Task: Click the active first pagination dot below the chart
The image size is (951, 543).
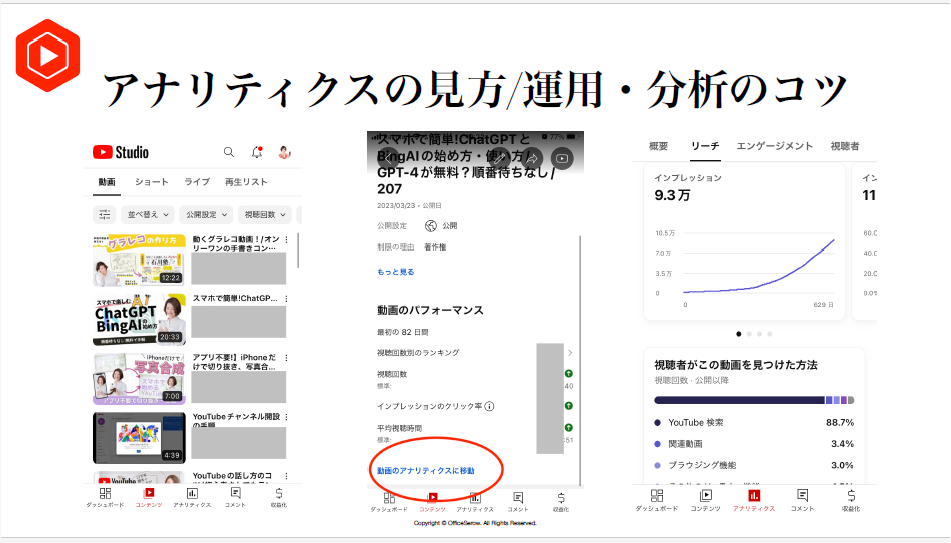Action: point(739,334)
